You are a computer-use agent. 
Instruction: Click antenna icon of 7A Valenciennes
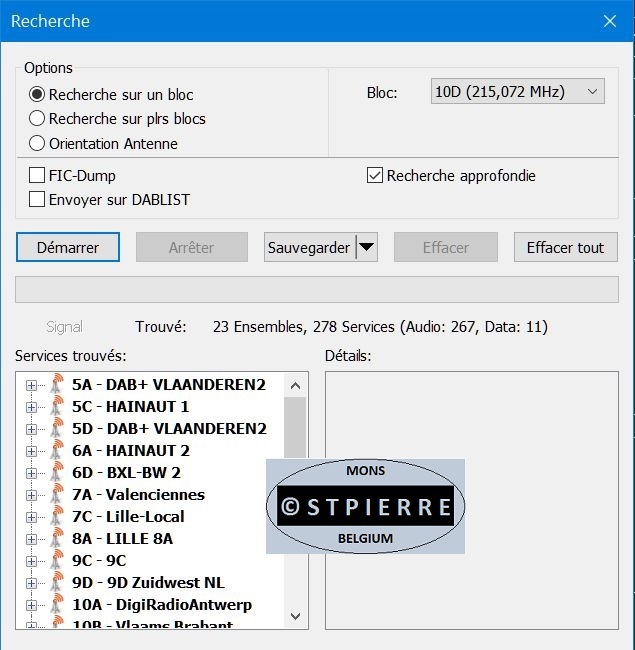(57, 493)
